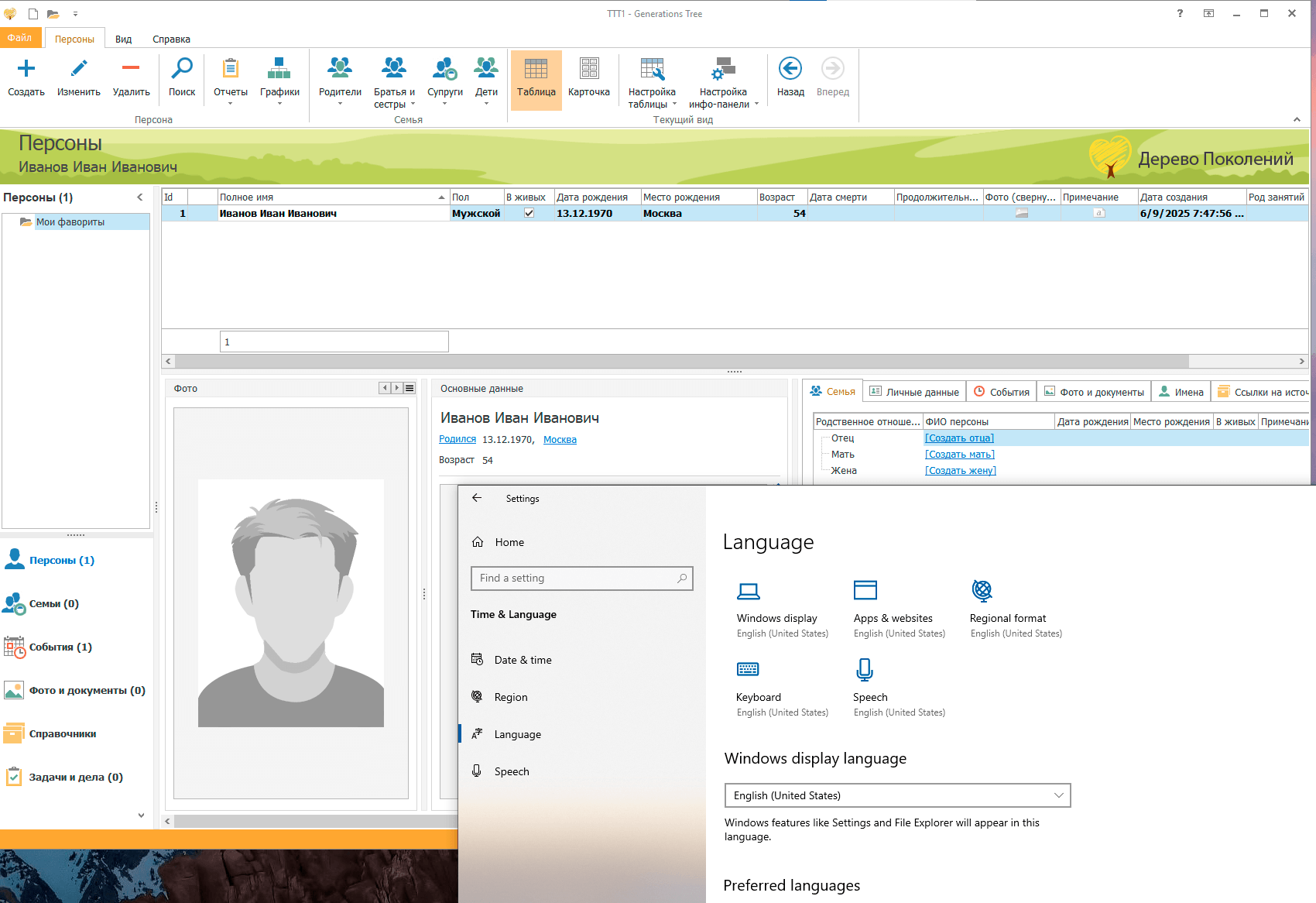Click the photo icon in the Фото column
This screenshot has height=903, width=1316.
[1022, 213]
